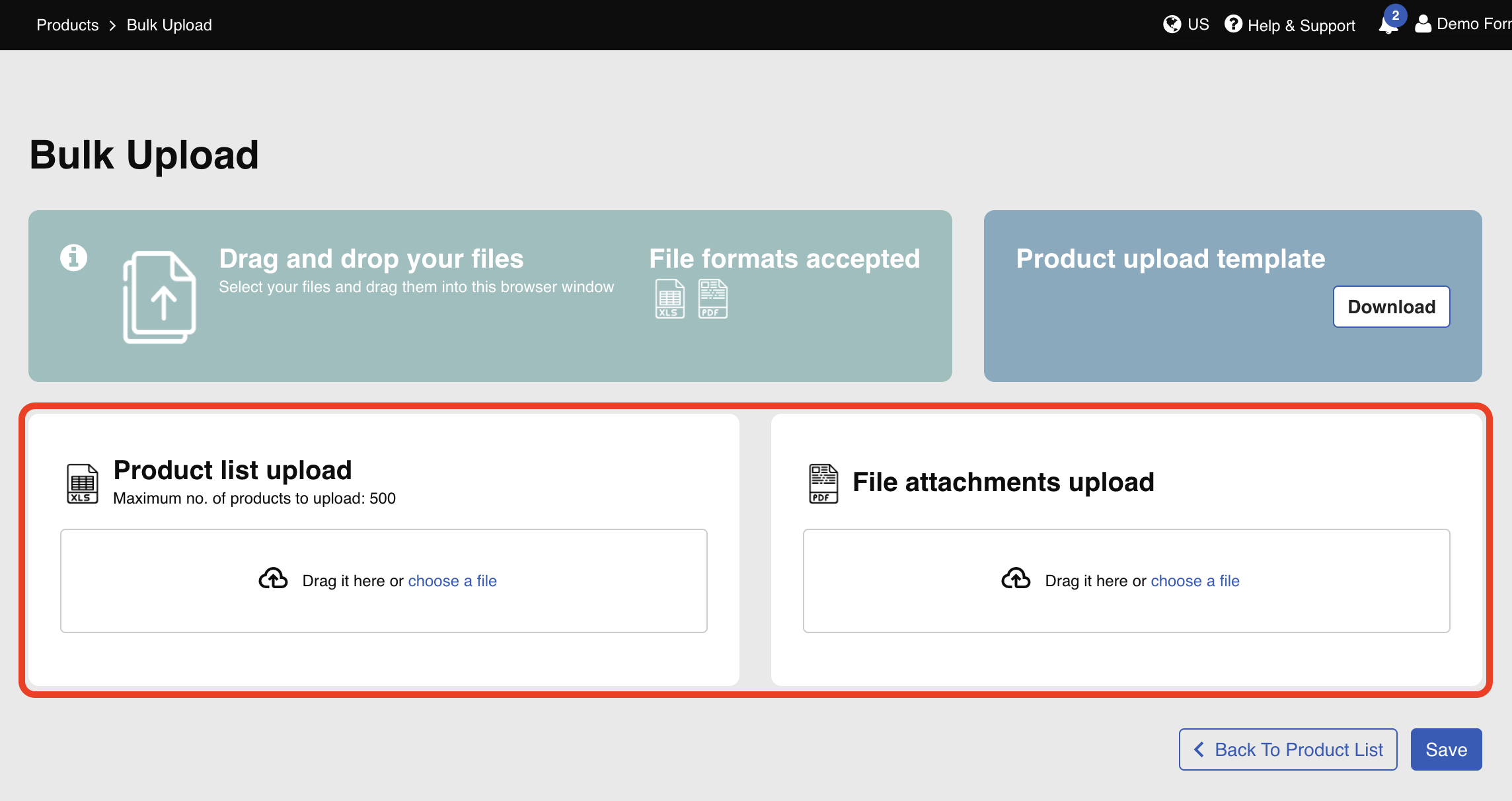The image size is (1512, 801).
Task: Download the product upload template
Action: [x=1391, y=307]
